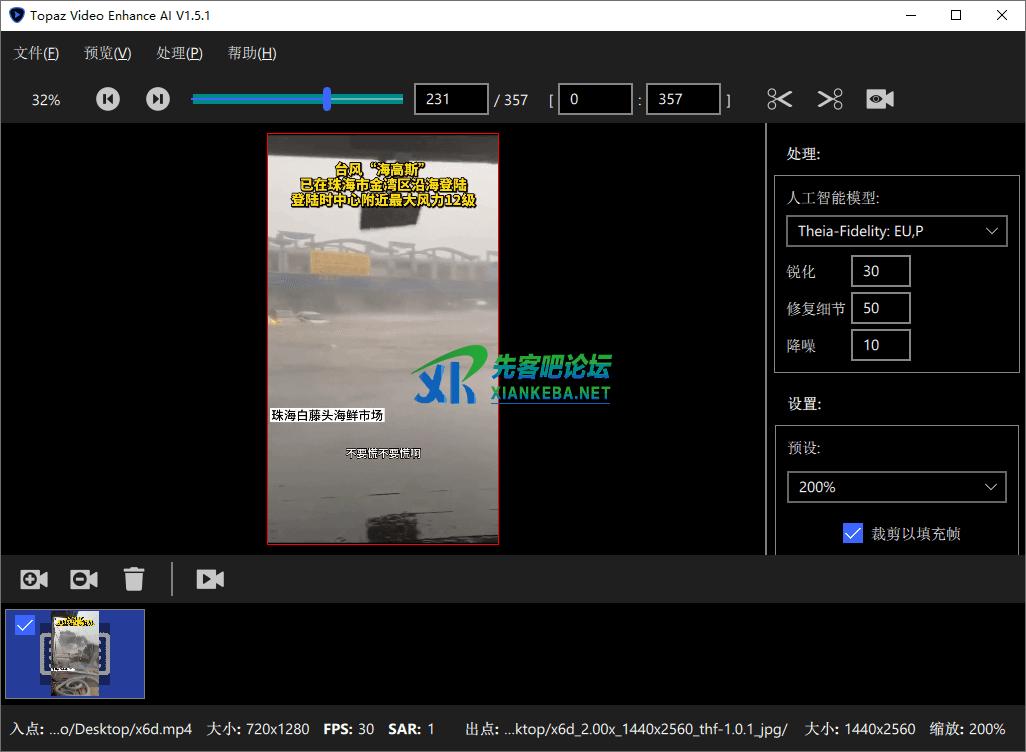Click the 锐化 value field showing 30

(x=880, y=271)
